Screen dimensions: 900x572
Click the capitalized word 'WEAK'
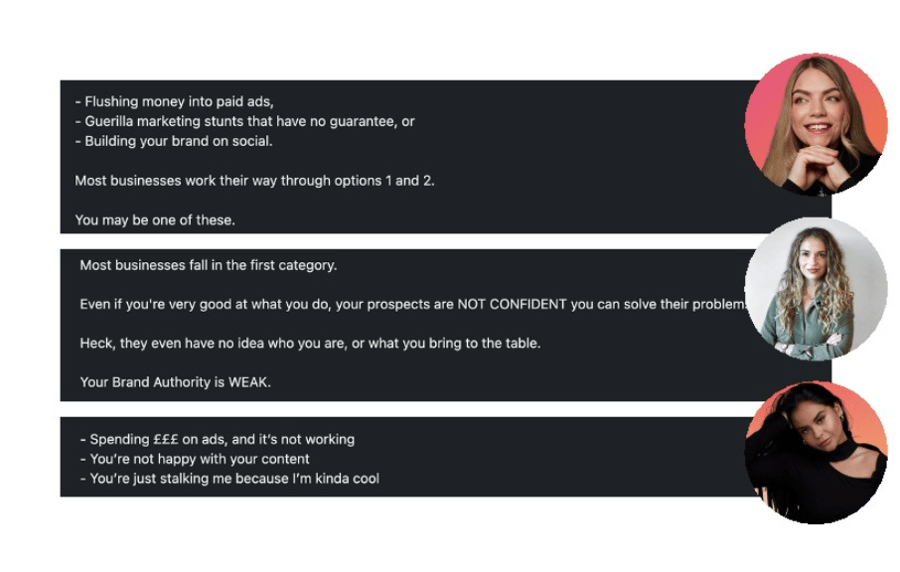point(248,383)
